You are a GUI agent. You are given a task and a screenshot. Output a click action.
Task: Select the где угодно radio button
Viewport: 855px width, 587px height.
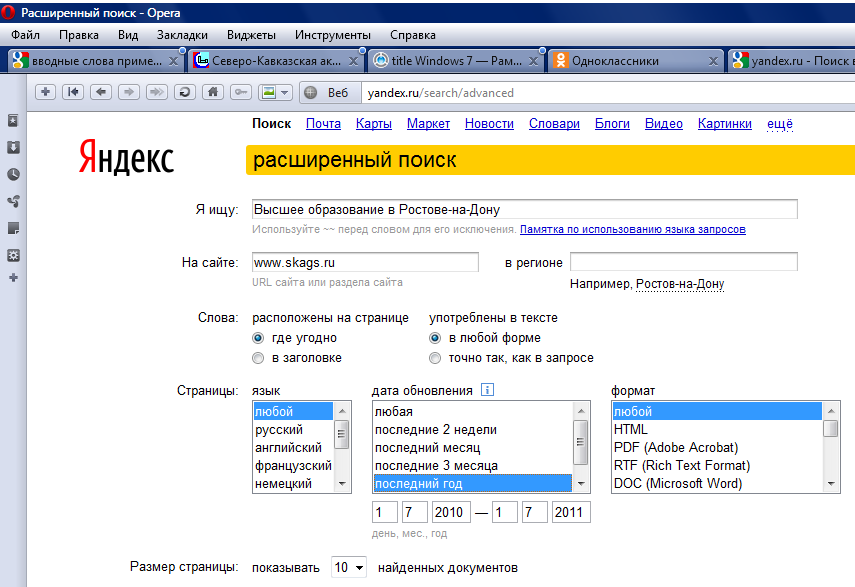coord(258,338)
